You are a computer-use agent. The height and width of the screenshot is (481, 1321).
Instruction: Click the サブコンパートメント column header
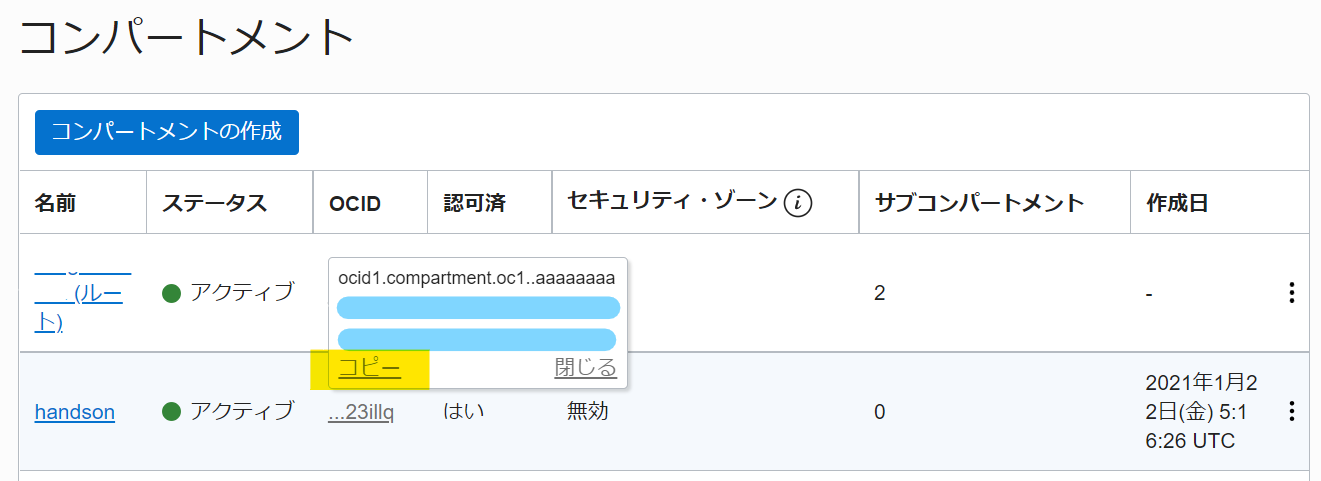click(x=979, y=203)
